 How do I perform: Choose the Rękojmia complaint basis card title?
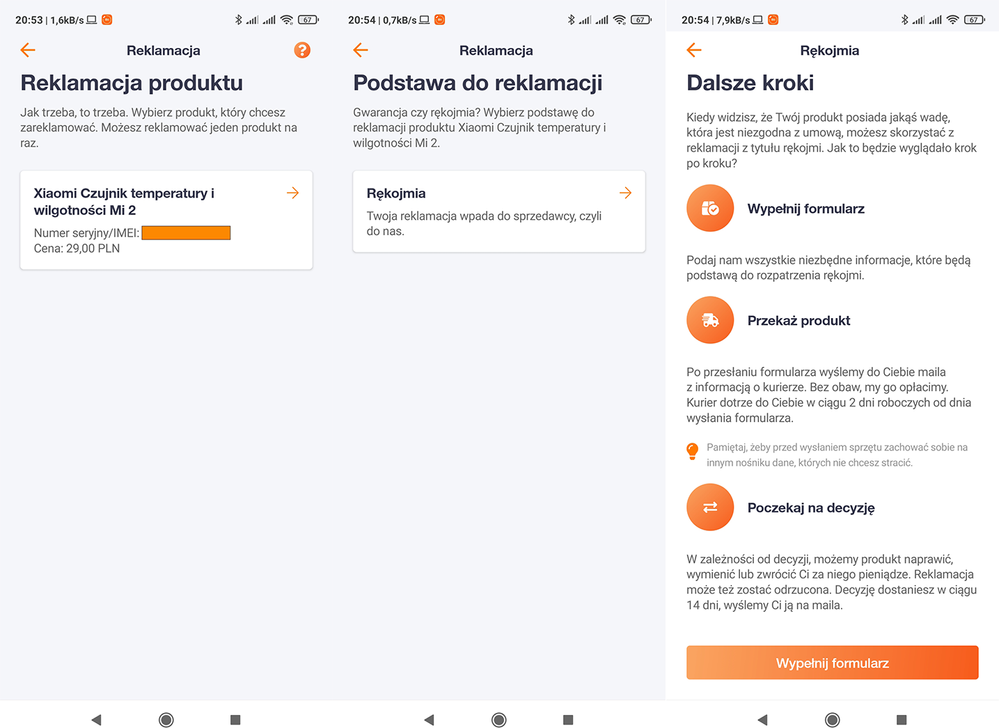396,193
